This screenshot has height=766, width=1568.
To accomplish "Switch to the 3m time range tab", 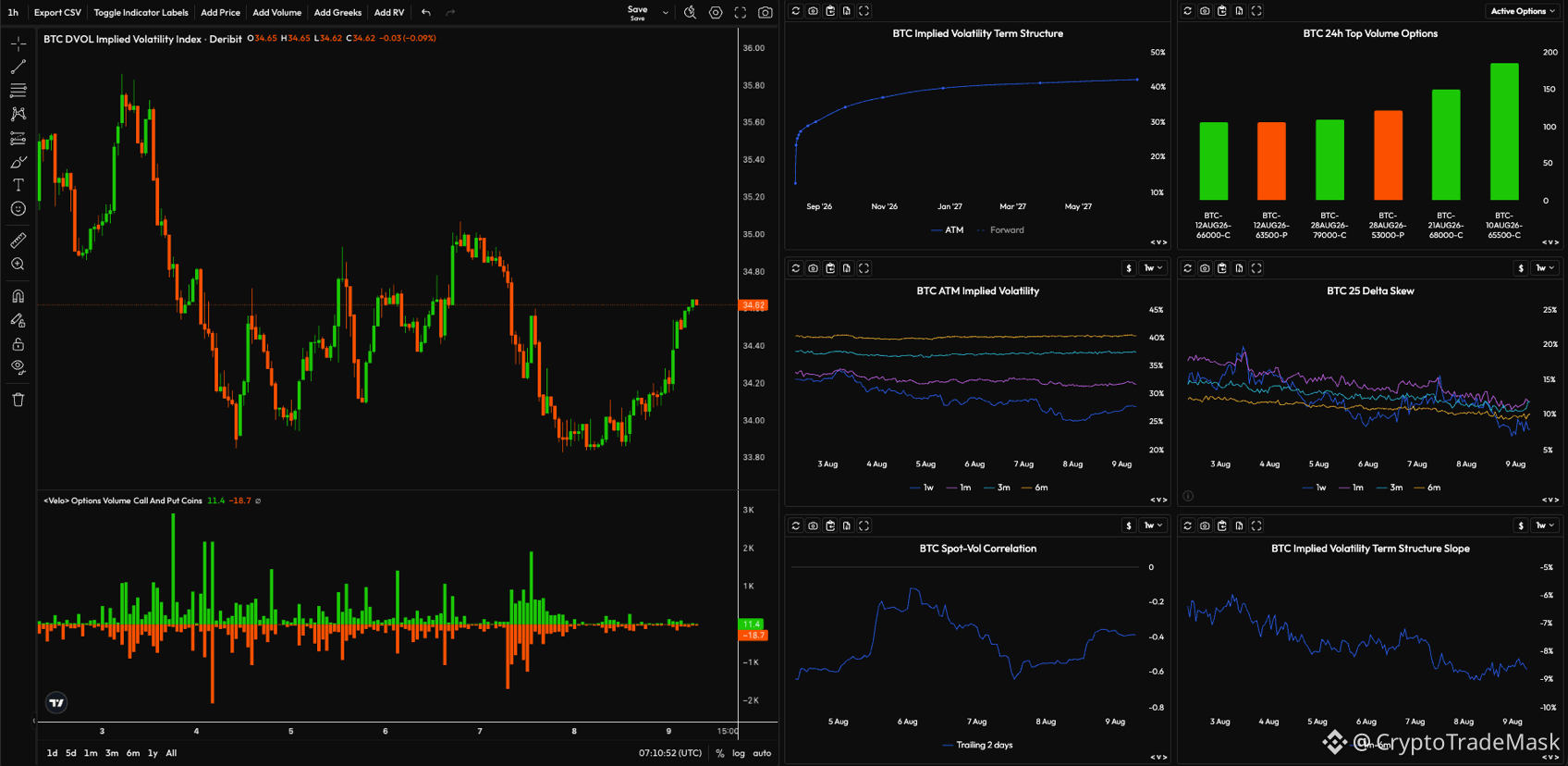I will (112, 753).
